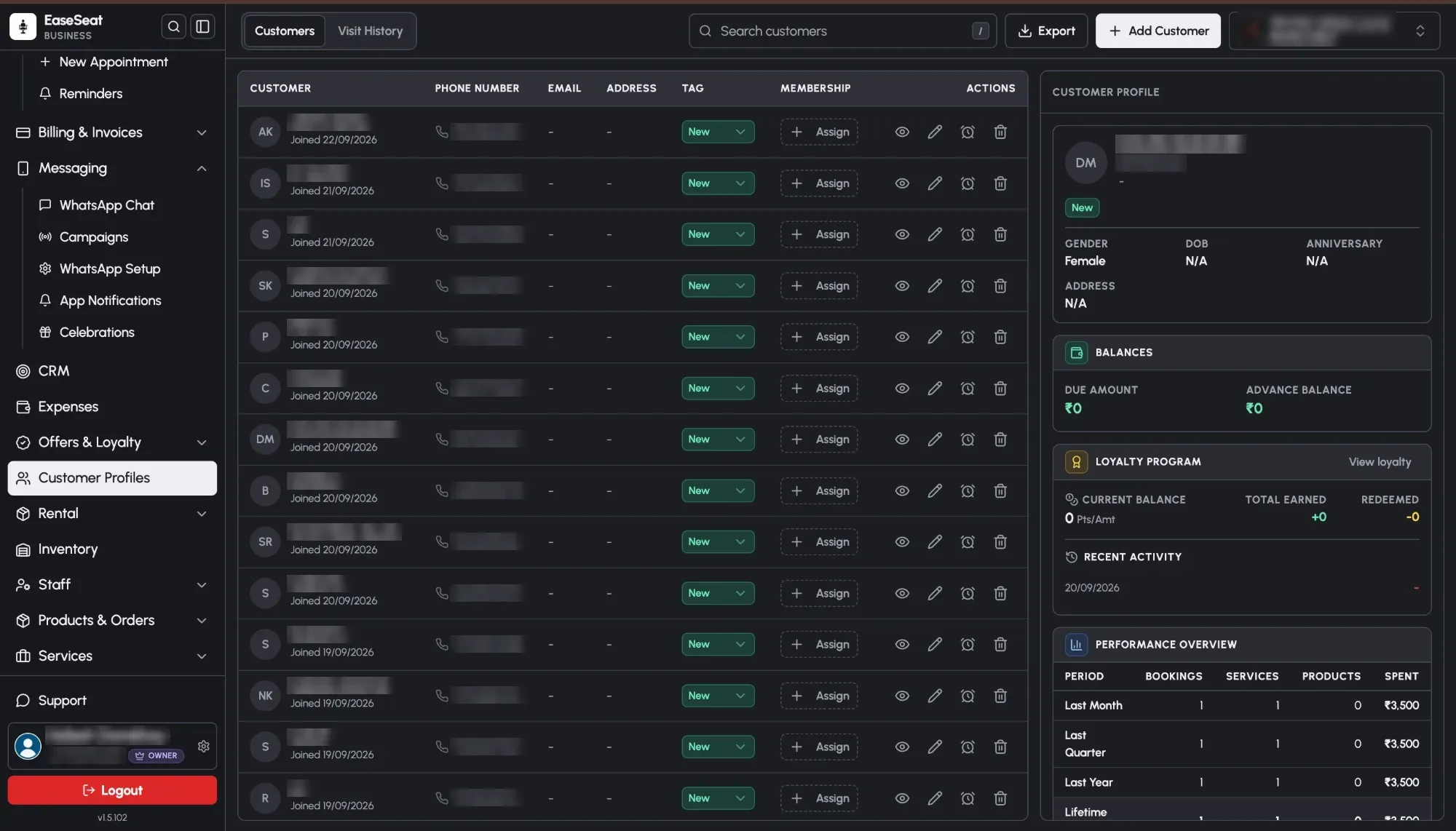This screenshot has width=1456, height=831.
Task: Open tag dropdown in the SR row
Action: pos(718,542)
